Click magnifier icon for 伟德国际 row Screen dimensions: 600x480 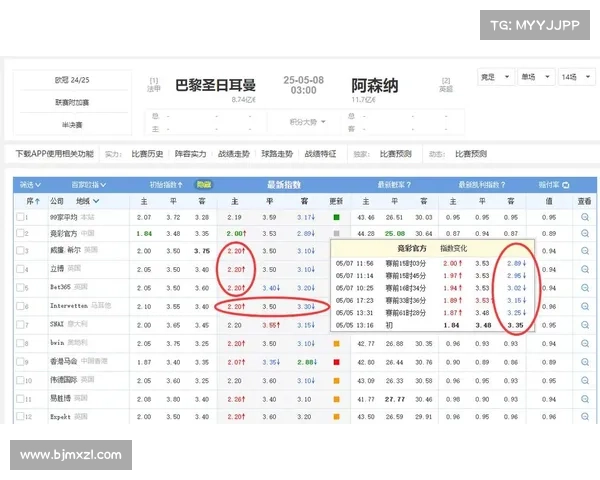pyautogui.click(x=585, y=380)
